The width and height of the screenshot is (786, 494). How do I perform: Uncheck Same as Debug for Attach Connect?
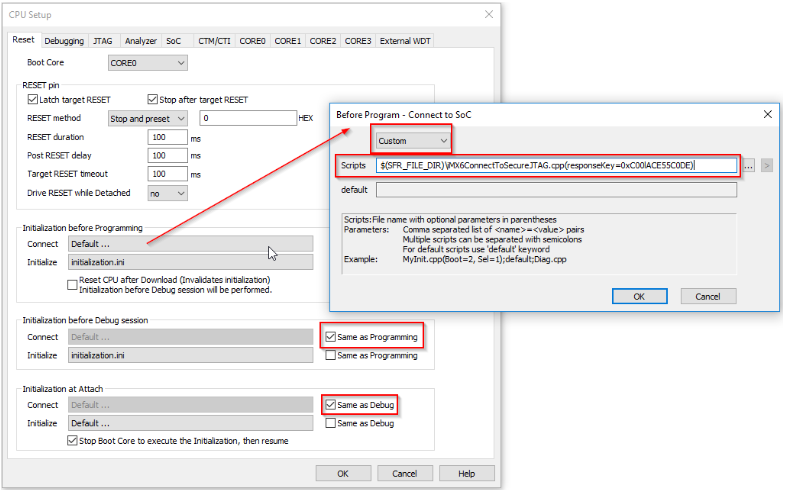click(330, 405)
